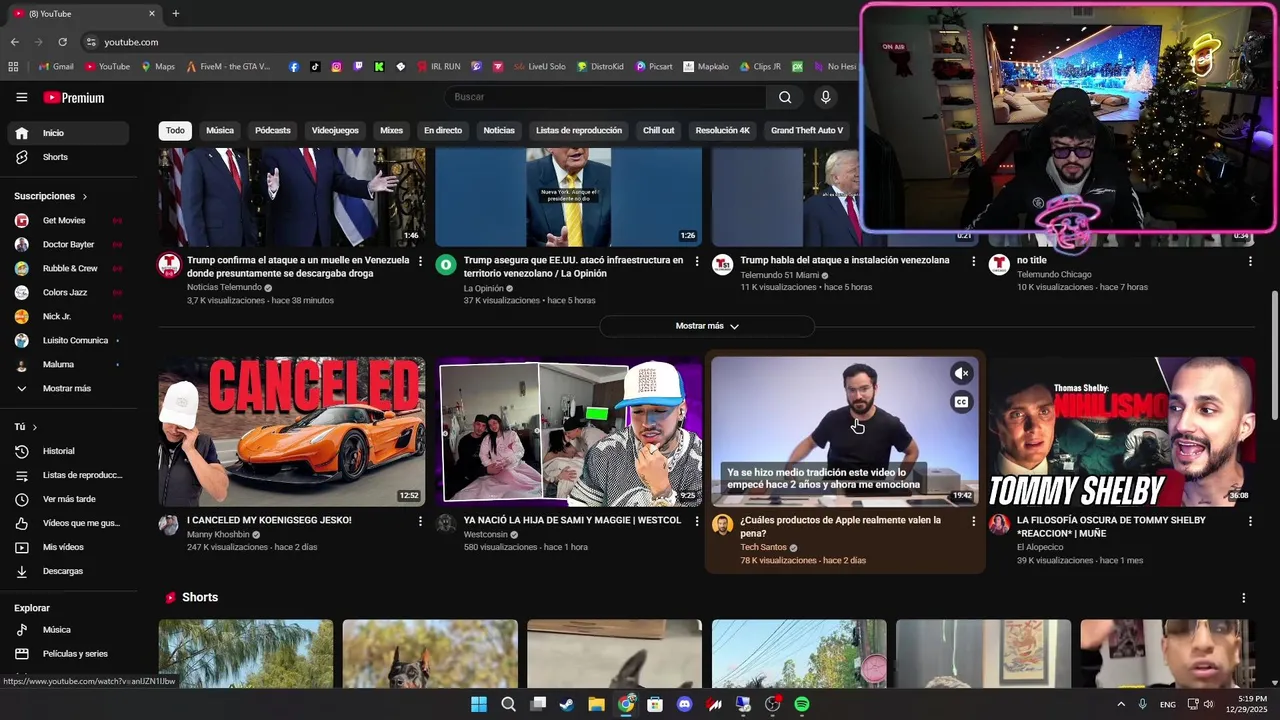Click the Windows Start button
The image size is (1280, 720).
(479, 704)
